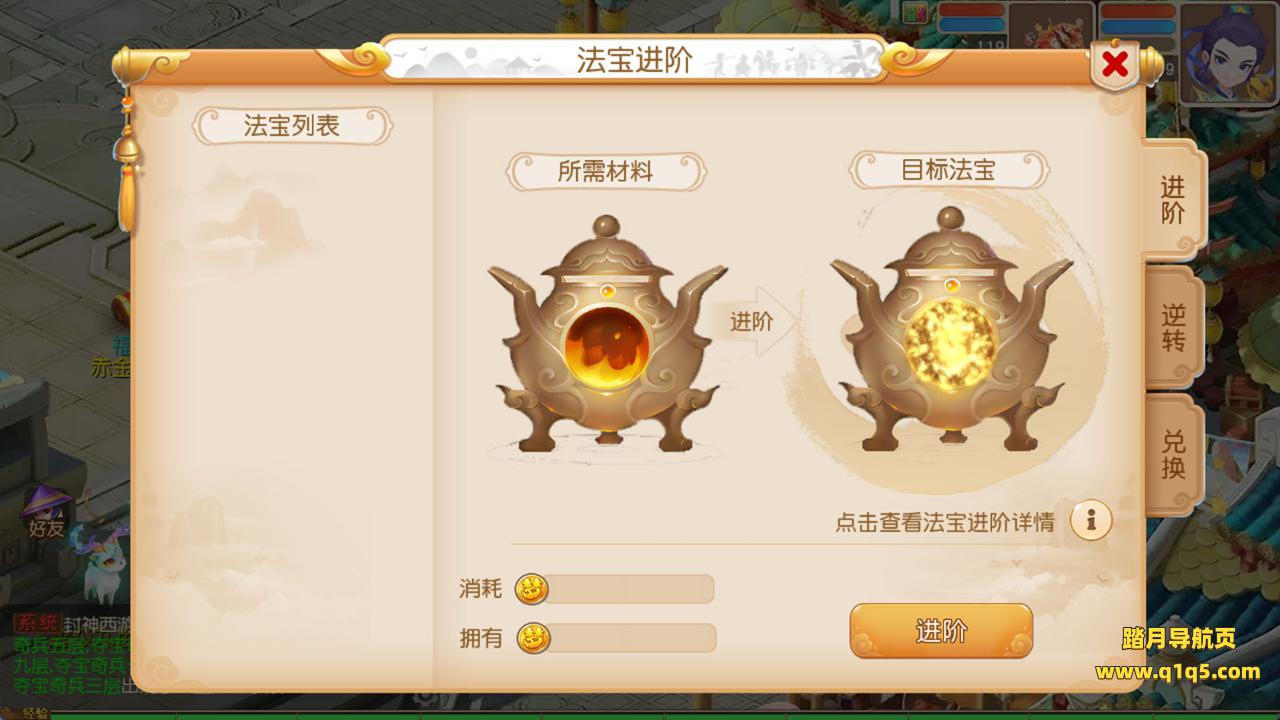
Task: Click the coin icon beside 消耗
Action: [x=531, y=589]
